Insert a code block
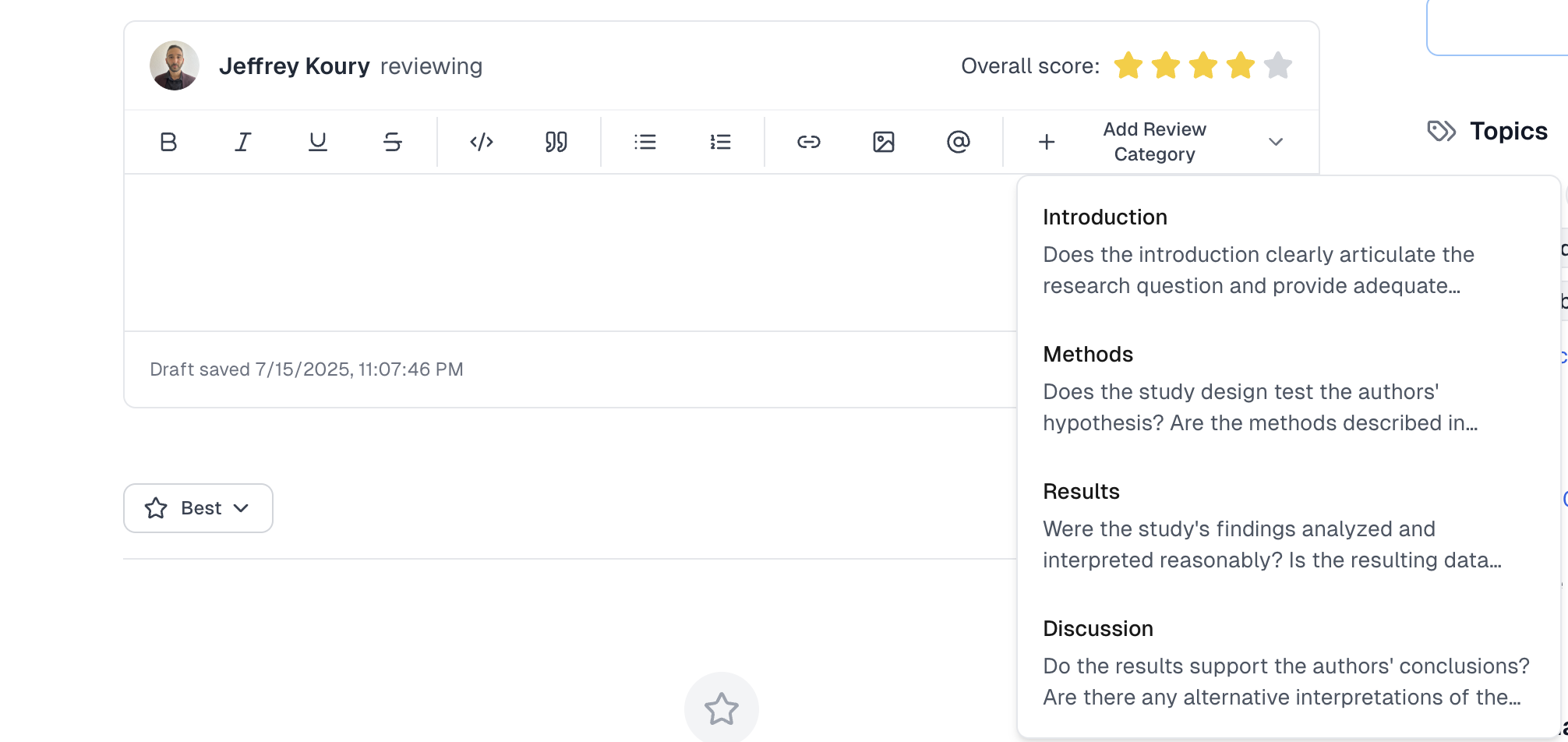Screen dimensions: 1568x742 [482, 142]
